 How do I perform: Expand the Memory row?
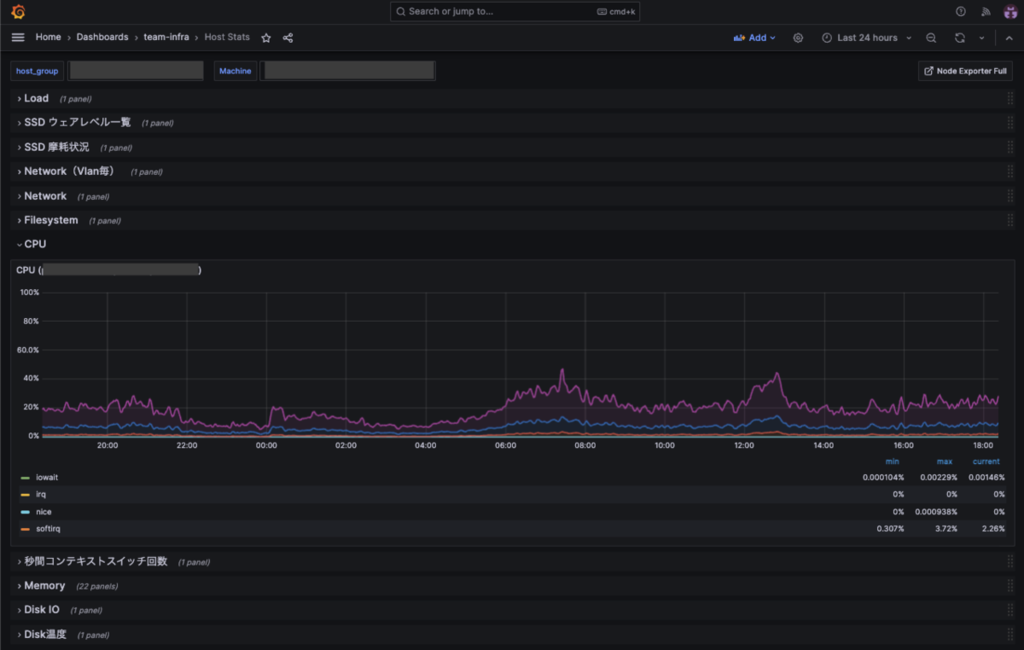[44, 586]
